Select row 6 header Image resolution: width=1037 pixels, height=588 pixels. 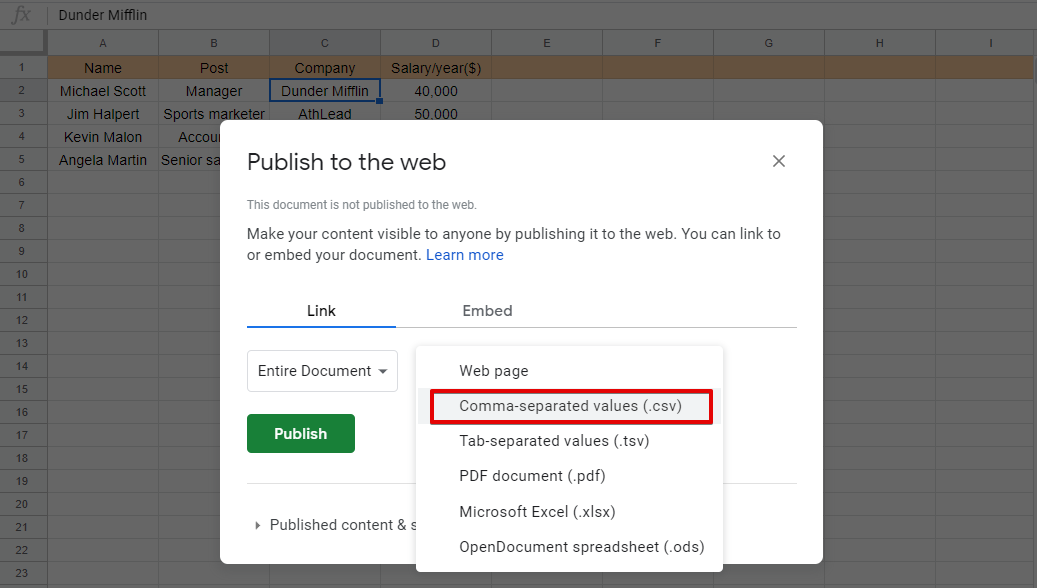click(22, 183)
